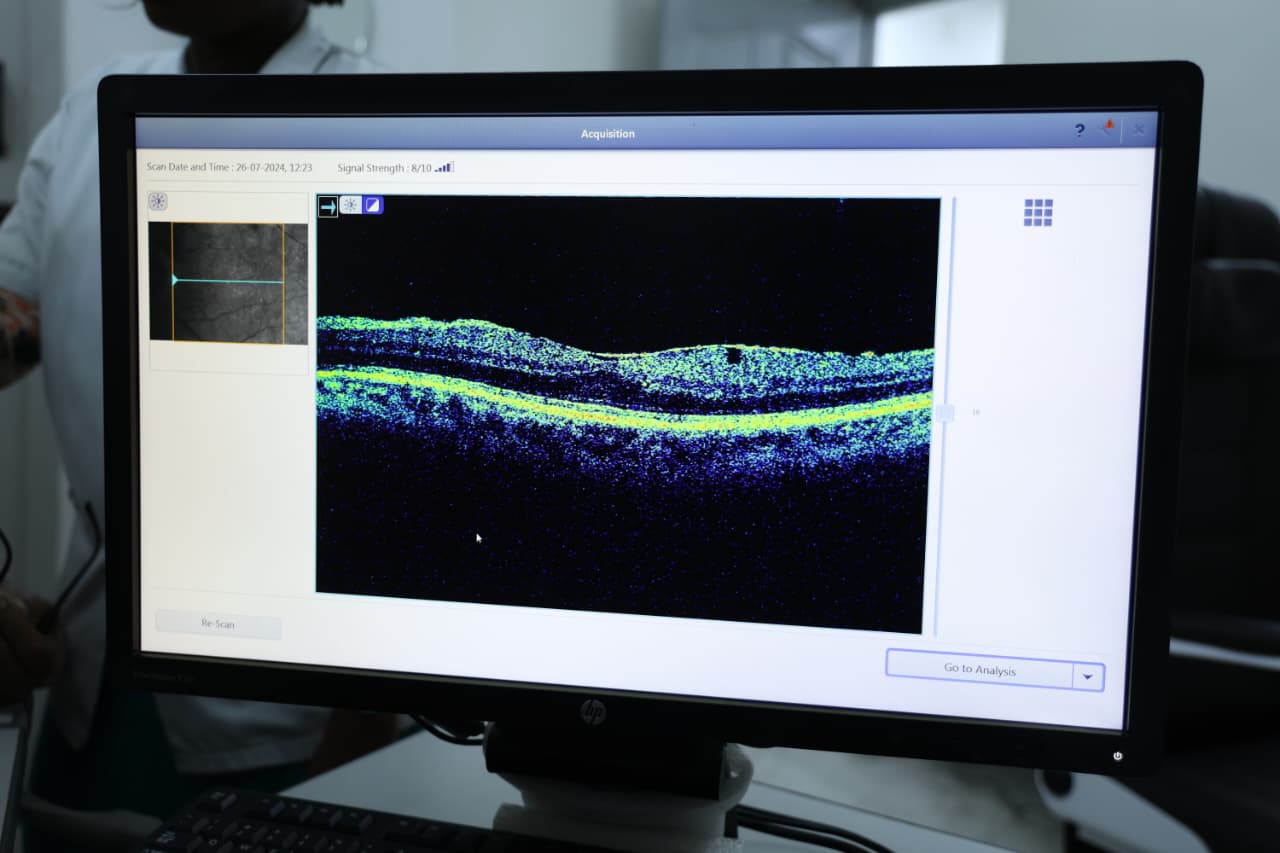Adjust B-scan brightness using the sun icon
This screenshot has height=853, width=1280.
click(x=350, y=205)
